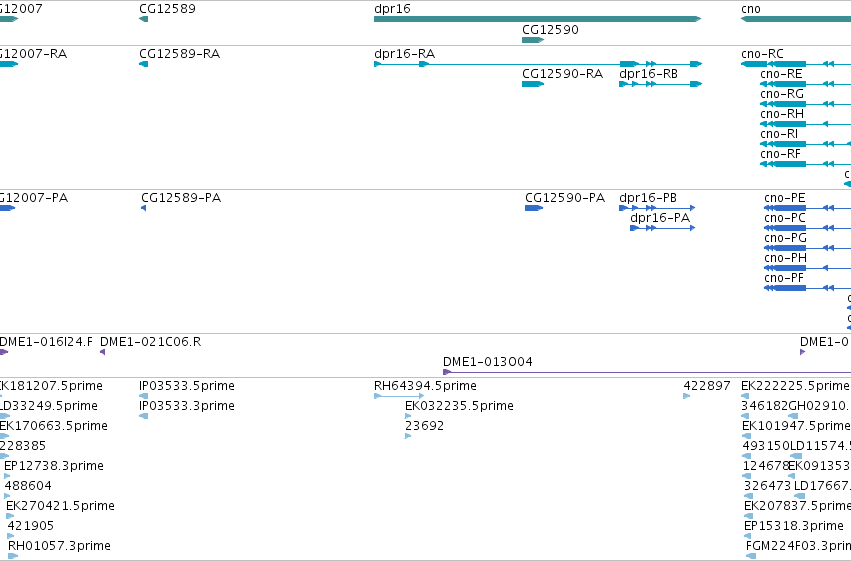The width and height of the screenshot is (851, 561).
Task: Select the cno-RE transcript label
Action: click(x=781, y=74)
